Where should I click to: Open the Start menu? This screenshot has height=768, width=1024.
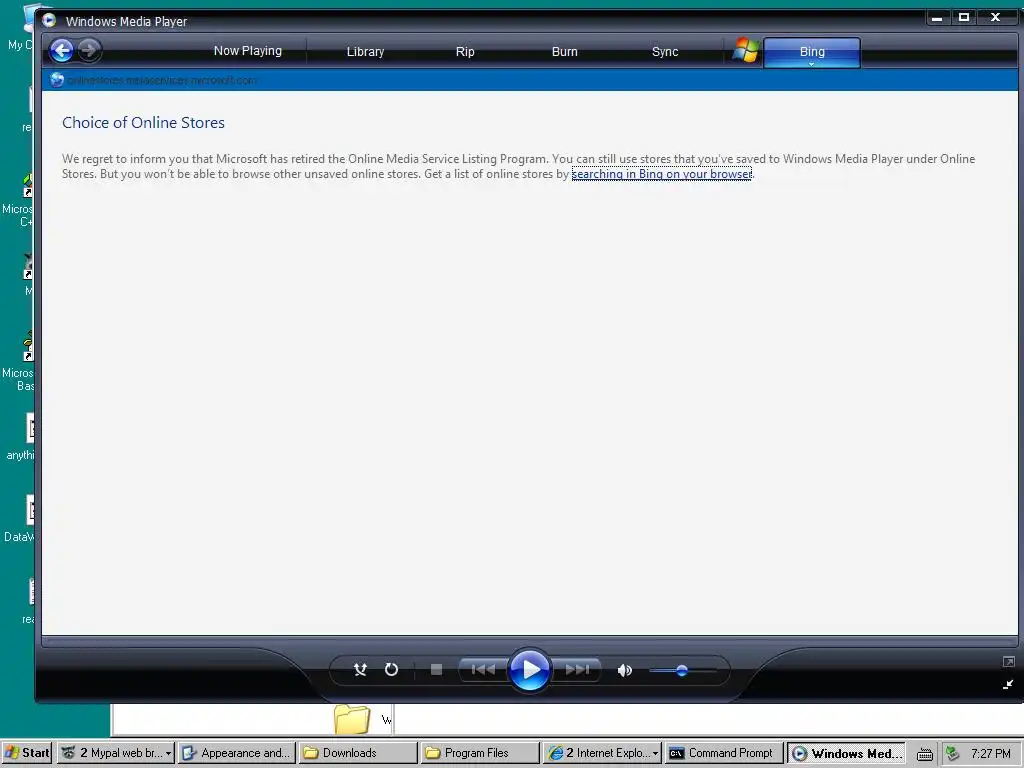27,753
